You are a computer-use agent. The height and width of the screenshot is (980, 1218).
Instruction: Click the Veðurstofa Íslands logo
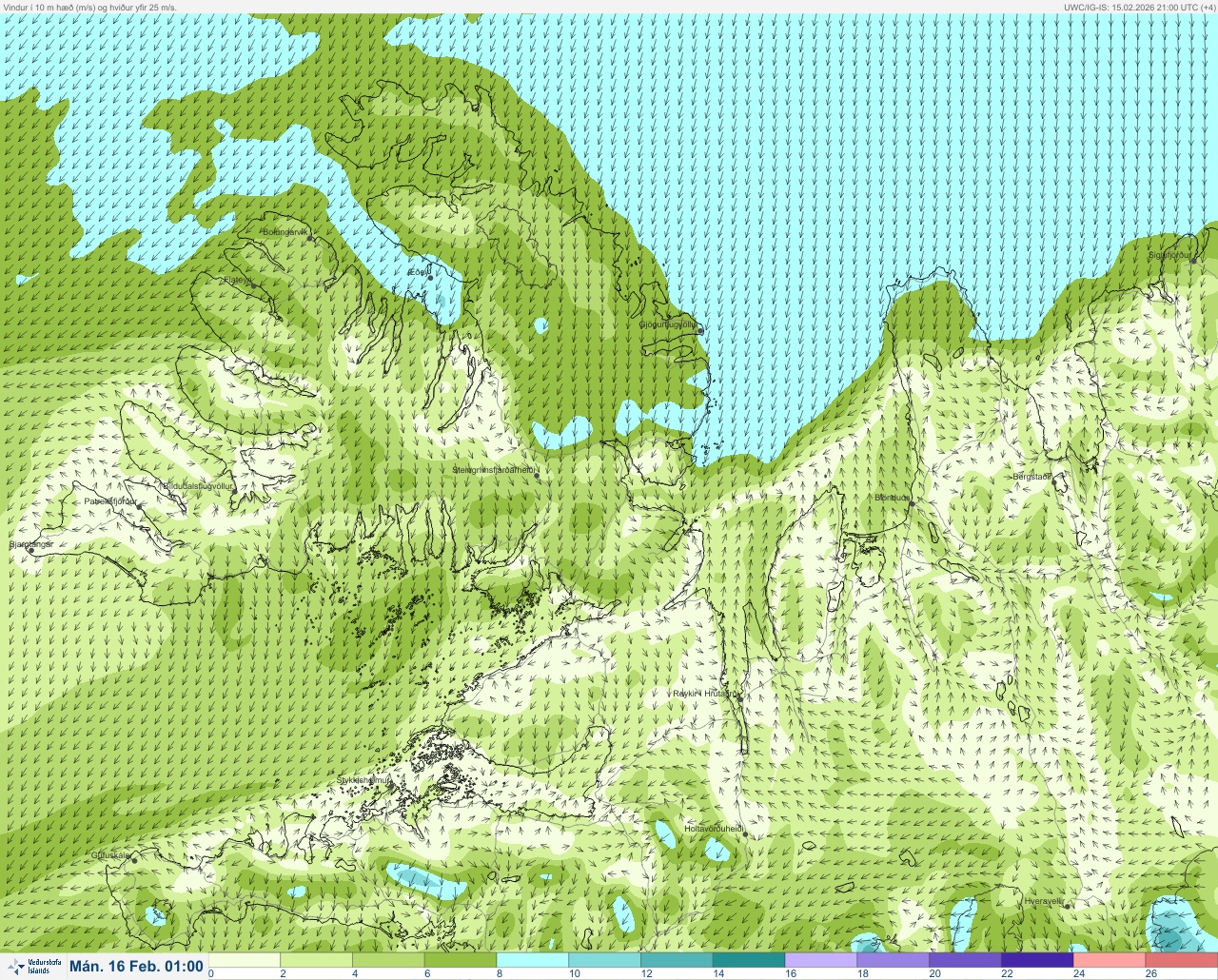pos(33,966)
